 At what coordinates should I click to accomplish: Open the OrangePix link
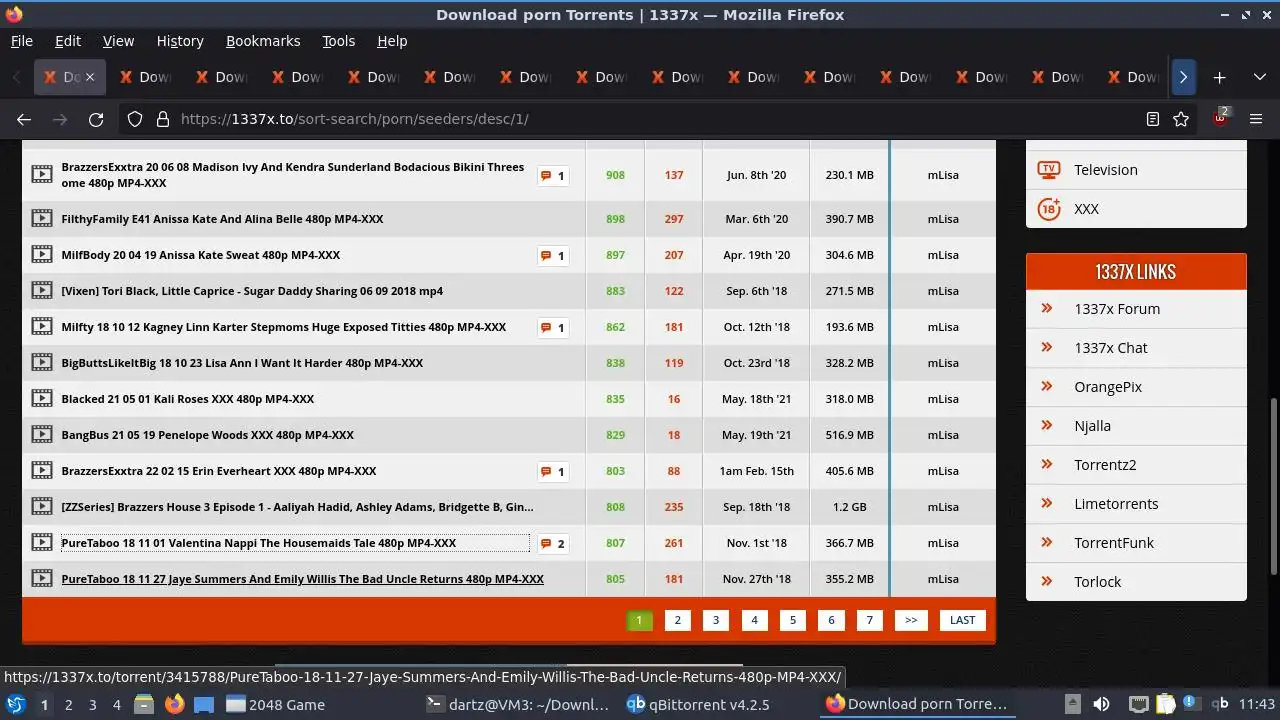coord(1108,387)
